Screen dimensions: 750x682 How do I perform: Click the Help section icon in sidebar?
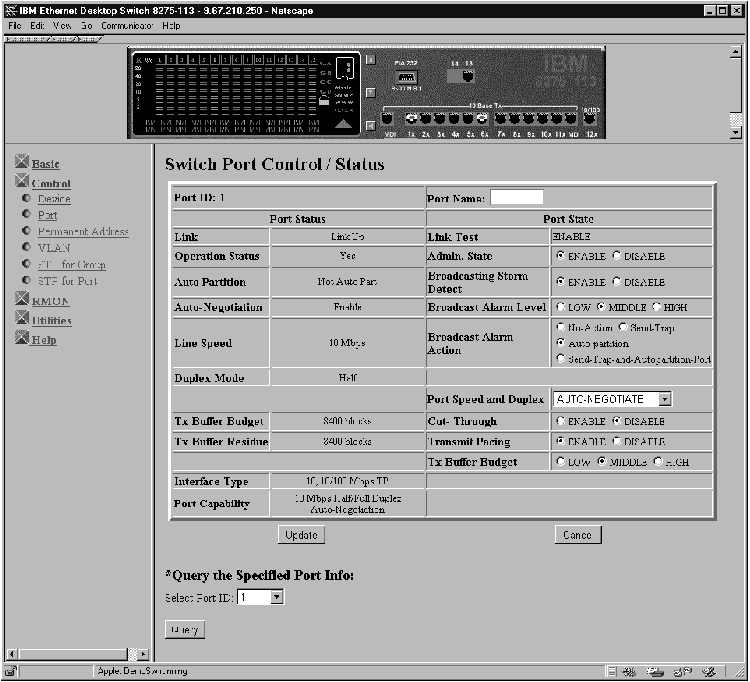(22, 339)
